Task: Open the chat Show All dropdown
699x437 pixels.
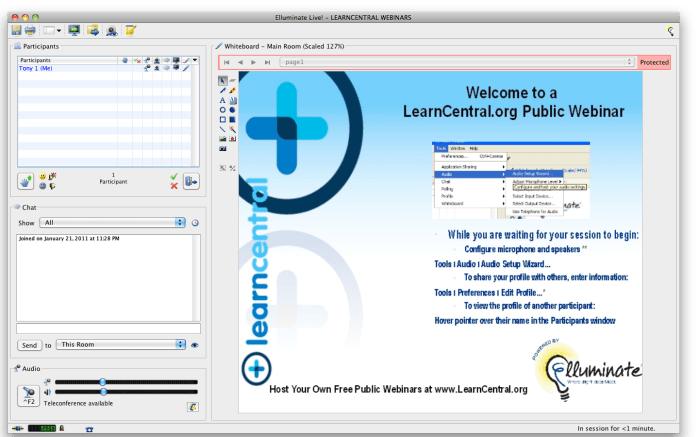Action: click(114, 222)
